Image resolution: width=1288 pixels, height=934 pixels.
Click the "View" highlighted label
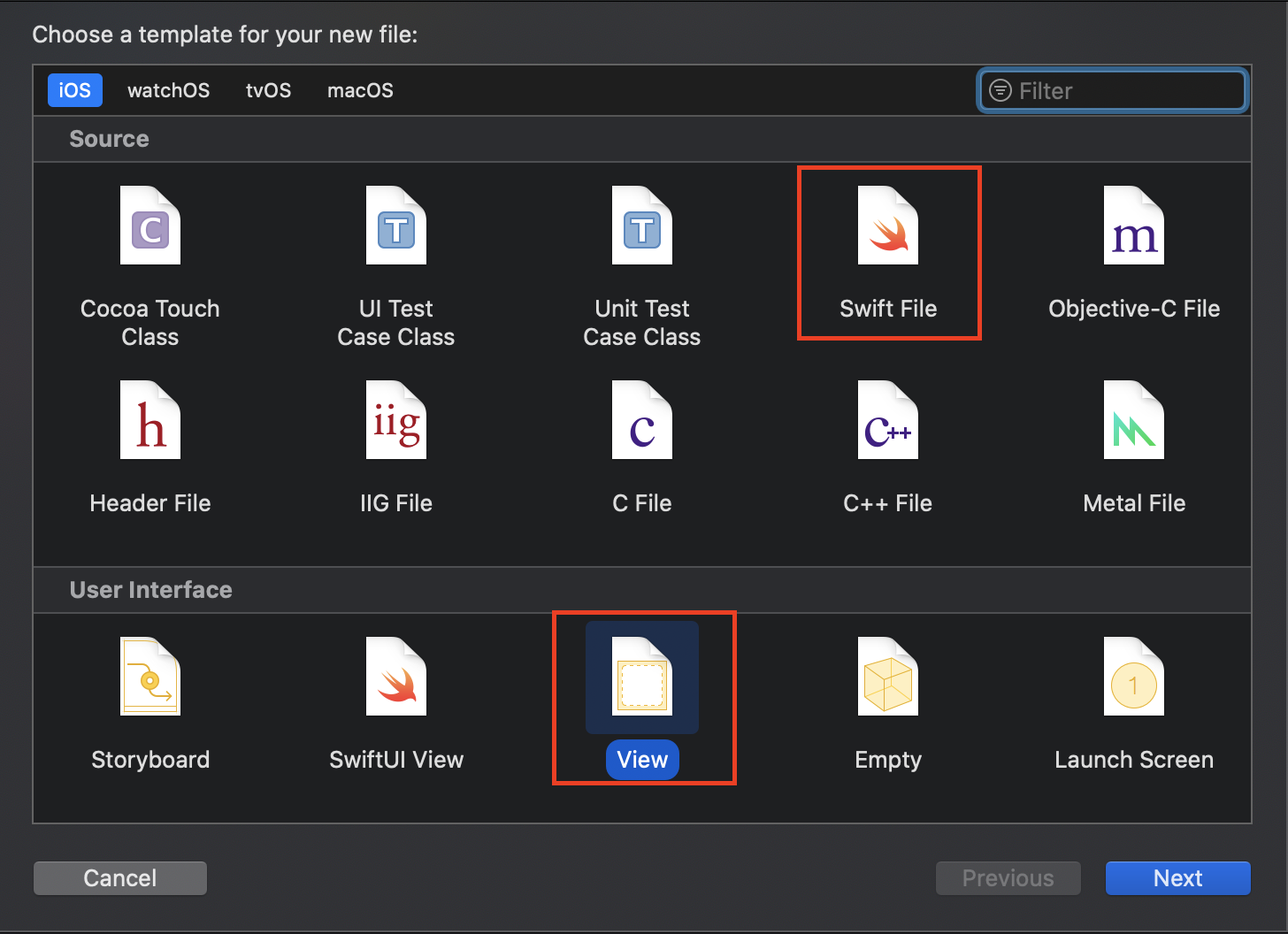click(x=642, y=760)
